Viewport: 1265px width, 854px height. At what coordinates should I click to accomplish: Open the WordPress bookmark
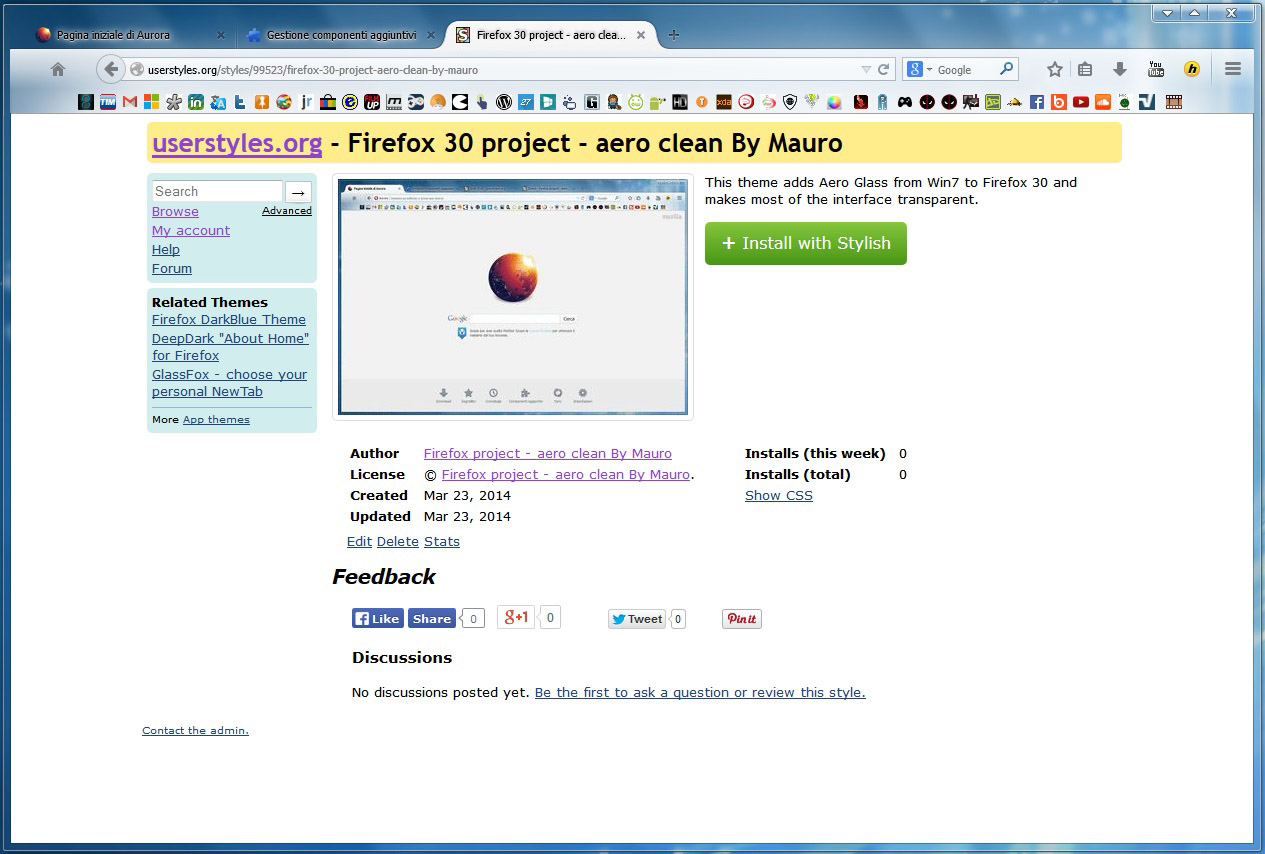pos(504,101)
